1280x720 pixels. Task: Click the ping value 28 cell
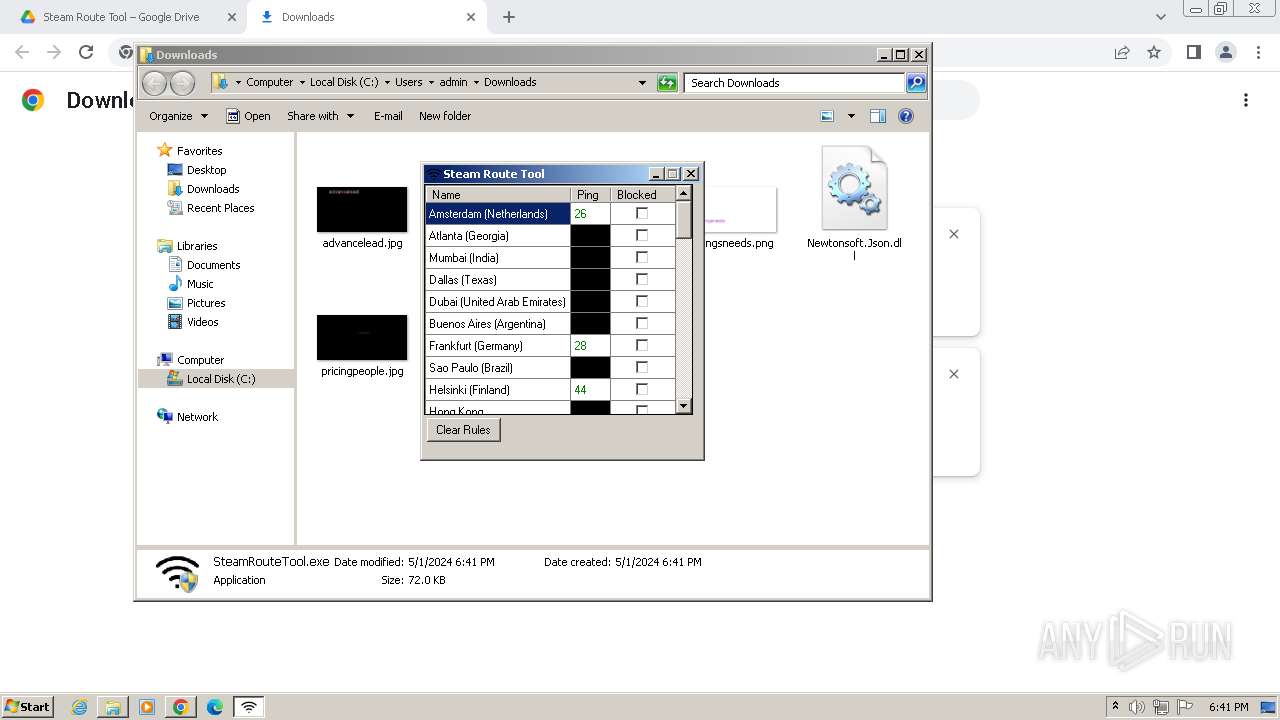pos(590,345)
